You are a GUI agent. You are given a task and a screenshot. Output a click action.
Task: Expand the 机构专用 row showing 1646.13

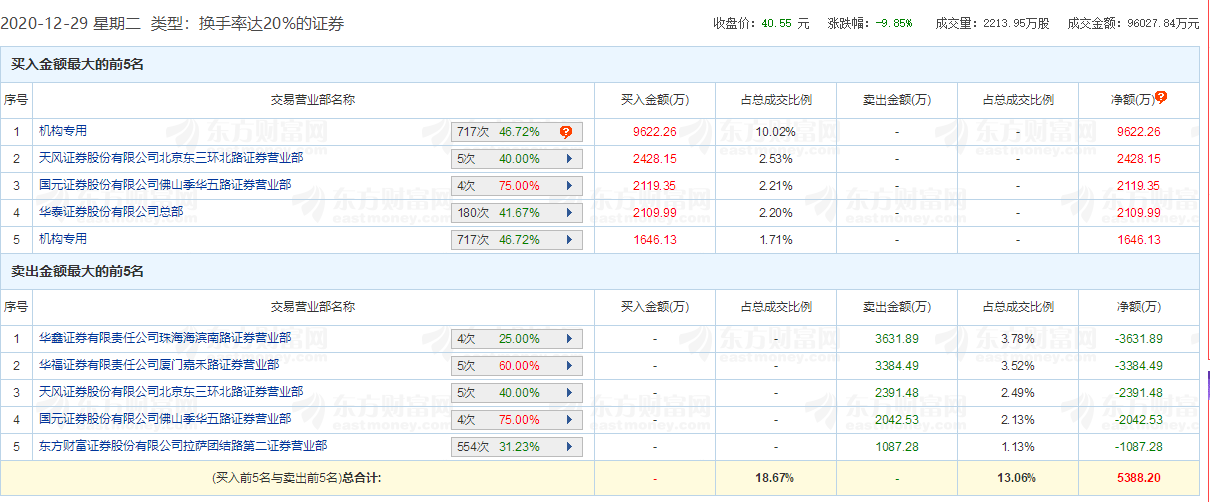569,240
